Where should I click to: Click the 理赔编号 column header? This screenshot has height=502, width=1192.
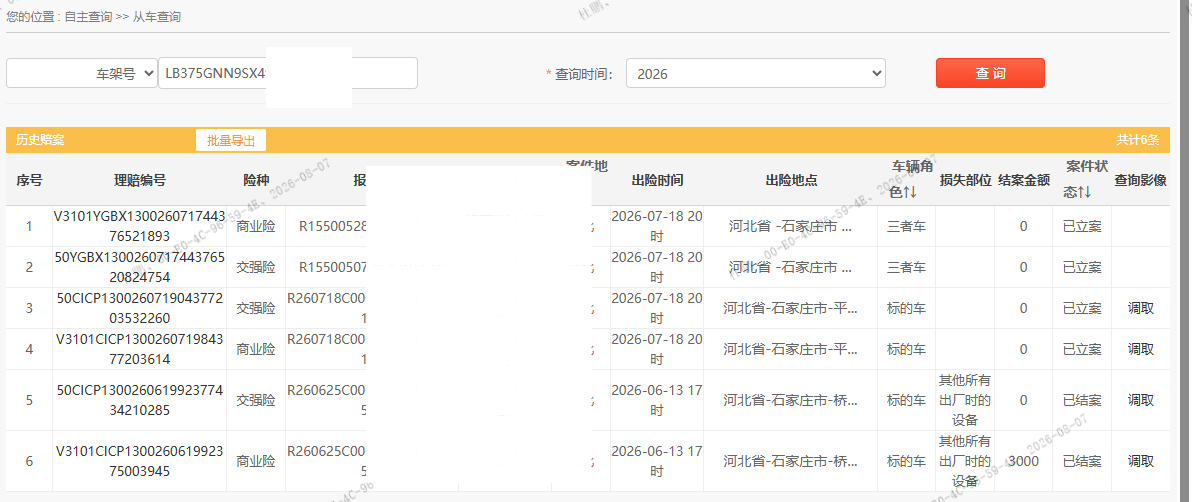click(x=140, y=180)
